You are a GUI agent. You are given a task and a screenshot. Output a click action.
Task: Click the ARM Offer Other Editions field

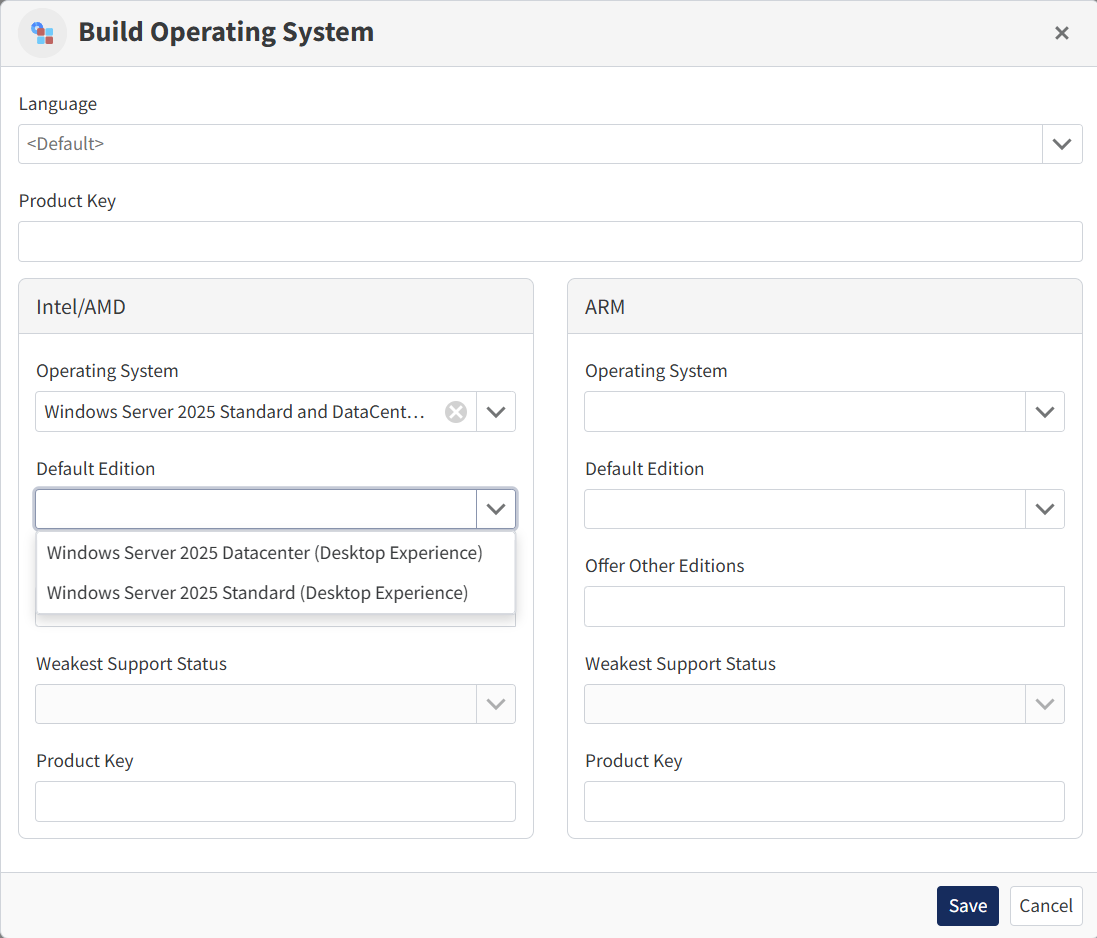point(824,607)
